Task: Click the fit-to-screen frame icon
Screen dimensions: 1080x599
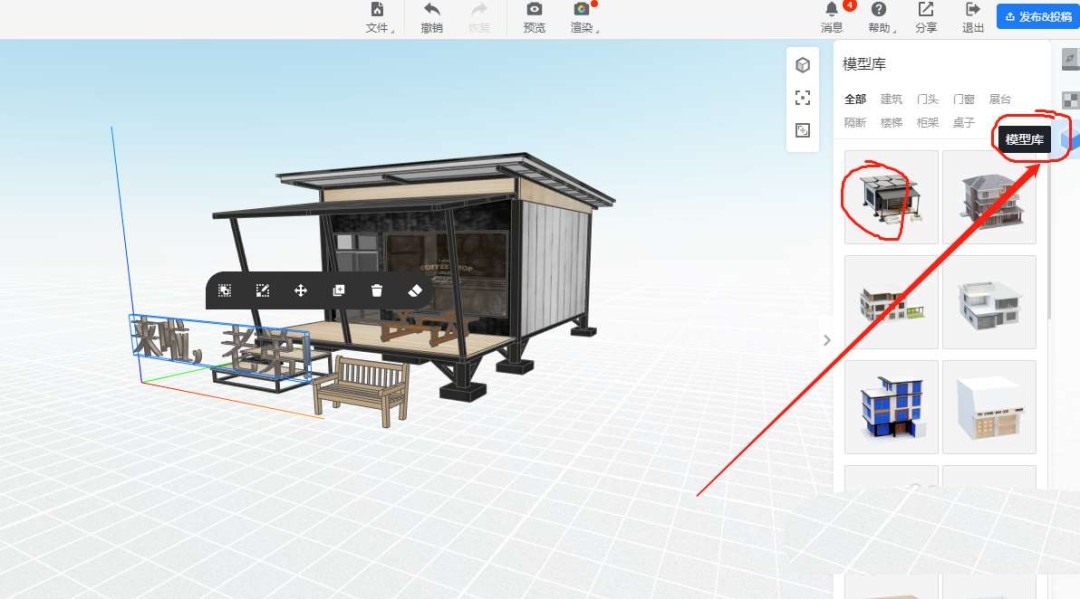Action: coord(802,97)
